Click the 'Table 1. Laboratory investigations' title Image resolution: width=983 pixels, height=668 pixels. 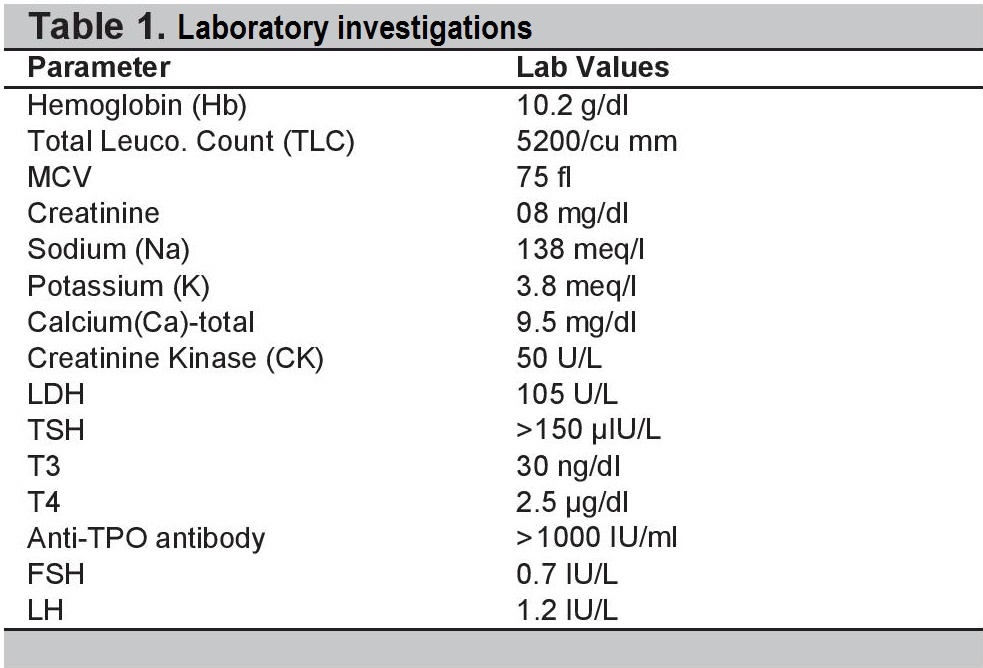tap(280, 28)
